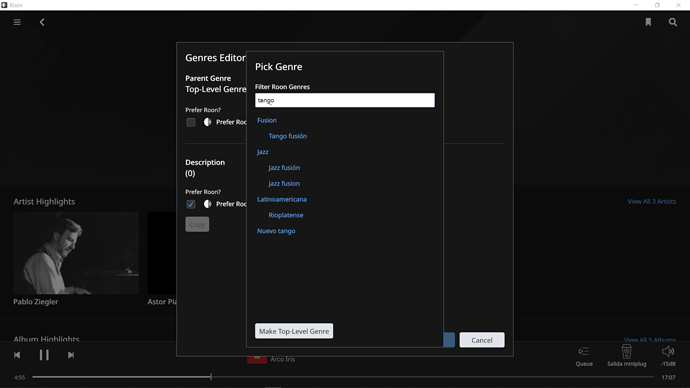Click the Copy button
This screenshot has width=690, height=388.
[197, 224]
